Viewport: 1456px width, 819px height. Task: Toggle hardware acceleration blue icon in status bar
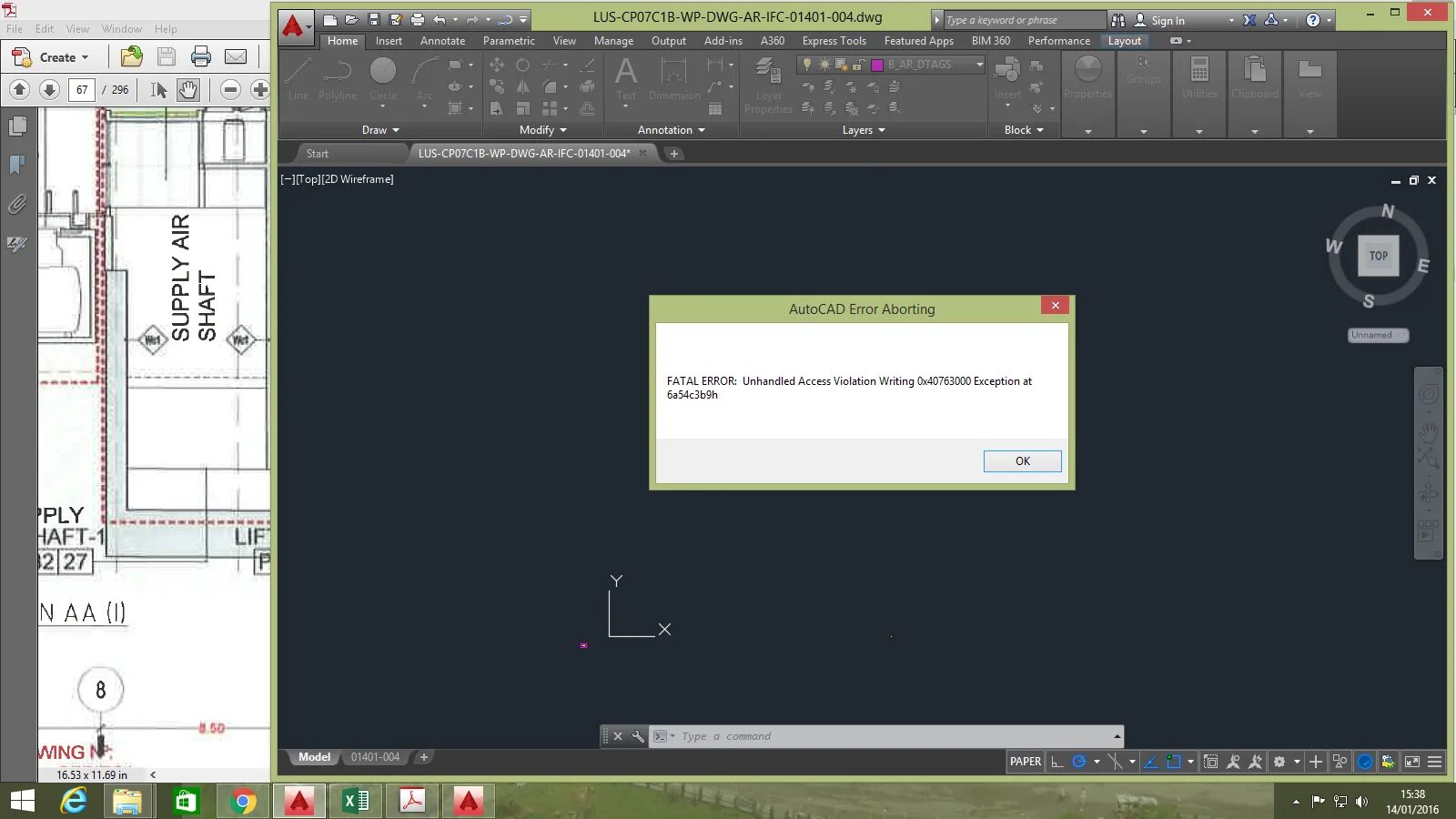tap(1365, 762)
